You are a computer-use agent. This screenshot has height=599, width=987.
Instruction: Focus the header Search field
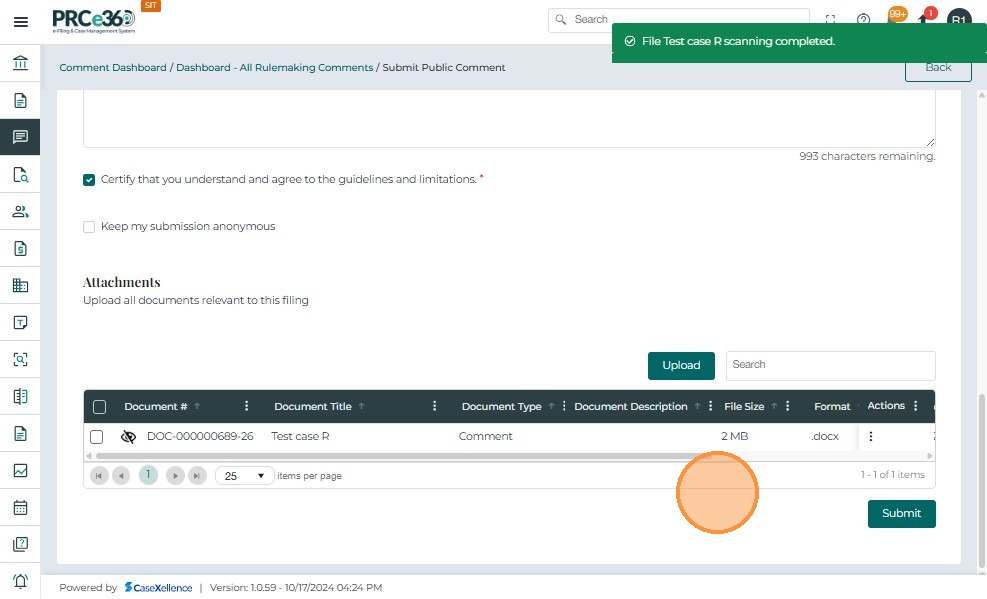tap(679, 20)
